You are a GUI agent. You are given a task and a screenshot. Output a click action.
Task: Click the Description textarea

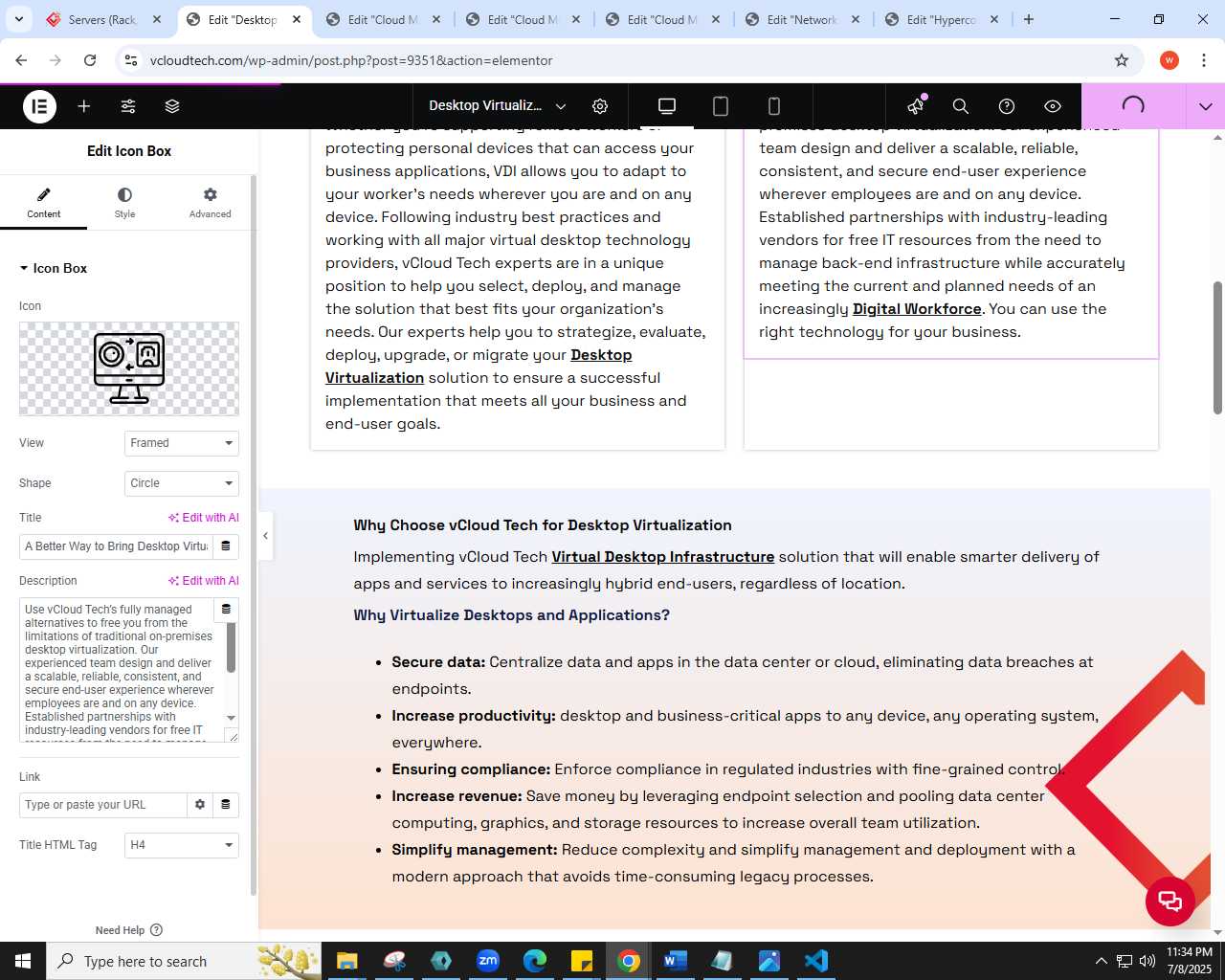pyautogui.click(x=122, y=670)
